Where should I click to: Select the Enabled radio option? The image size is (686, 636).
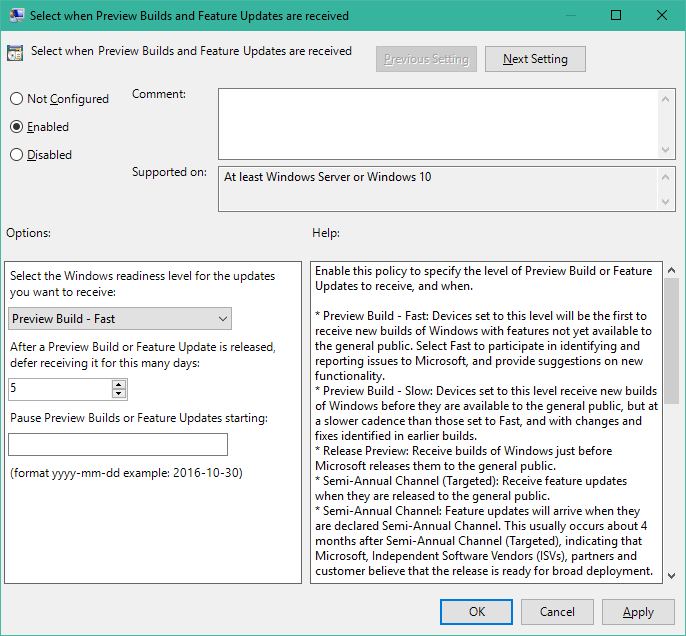(16, 127)
